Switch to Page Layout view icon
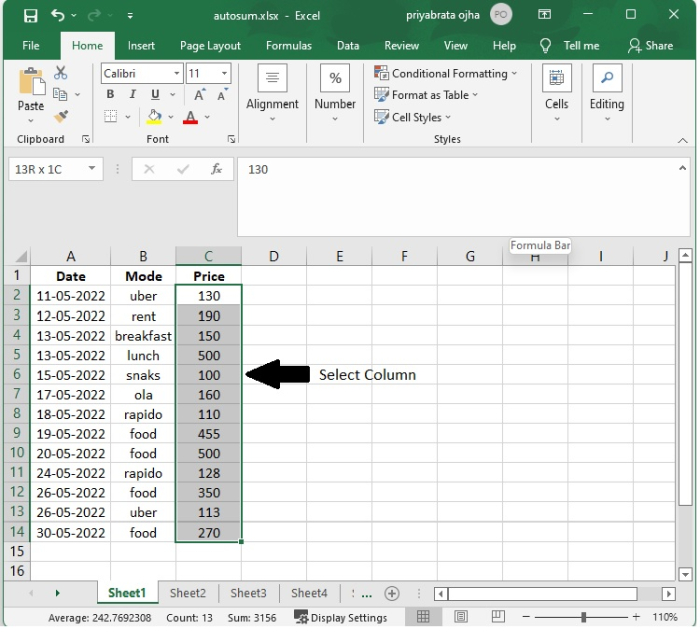Screen dimensions: 700x643 click(460, 617)
